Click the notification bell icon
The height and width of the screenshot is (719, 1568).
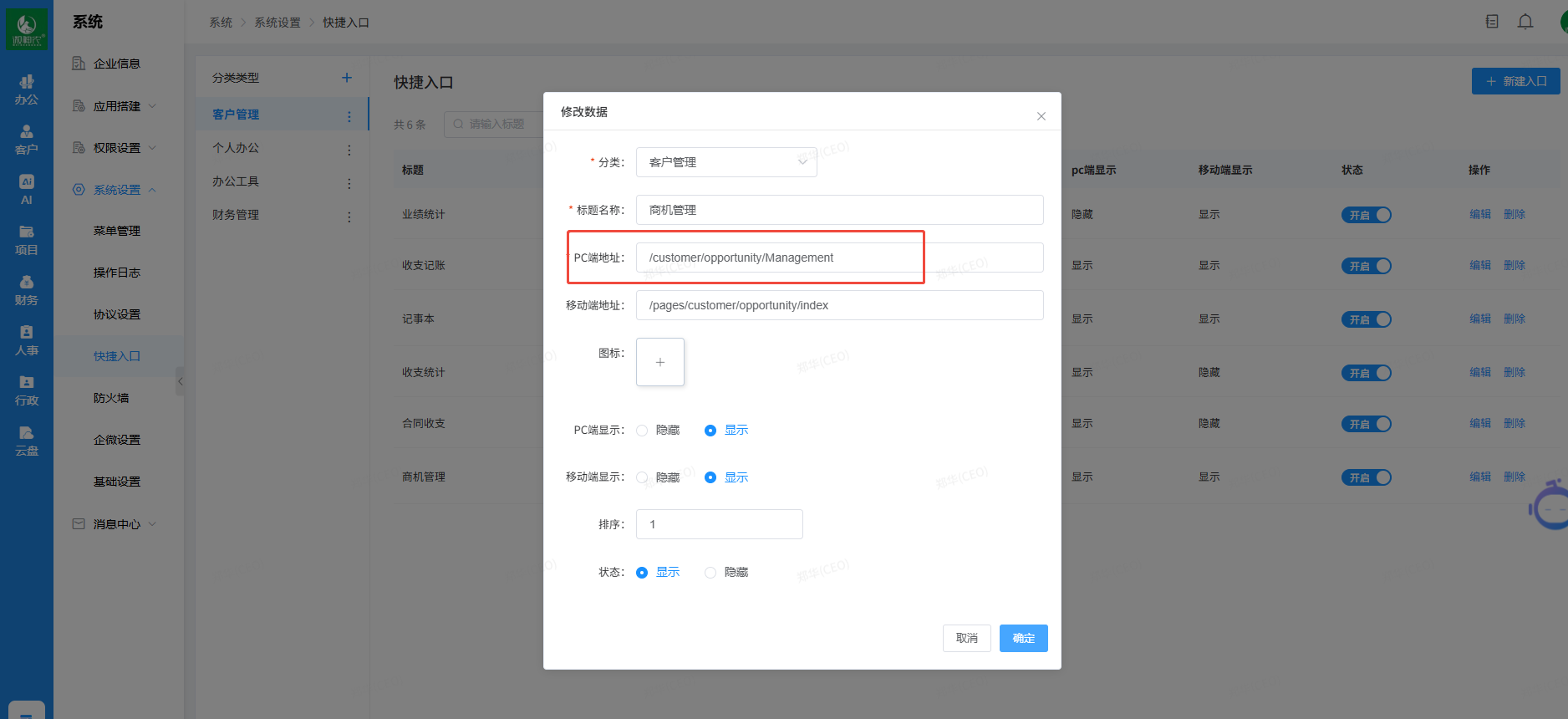[x=1525, y=22]
